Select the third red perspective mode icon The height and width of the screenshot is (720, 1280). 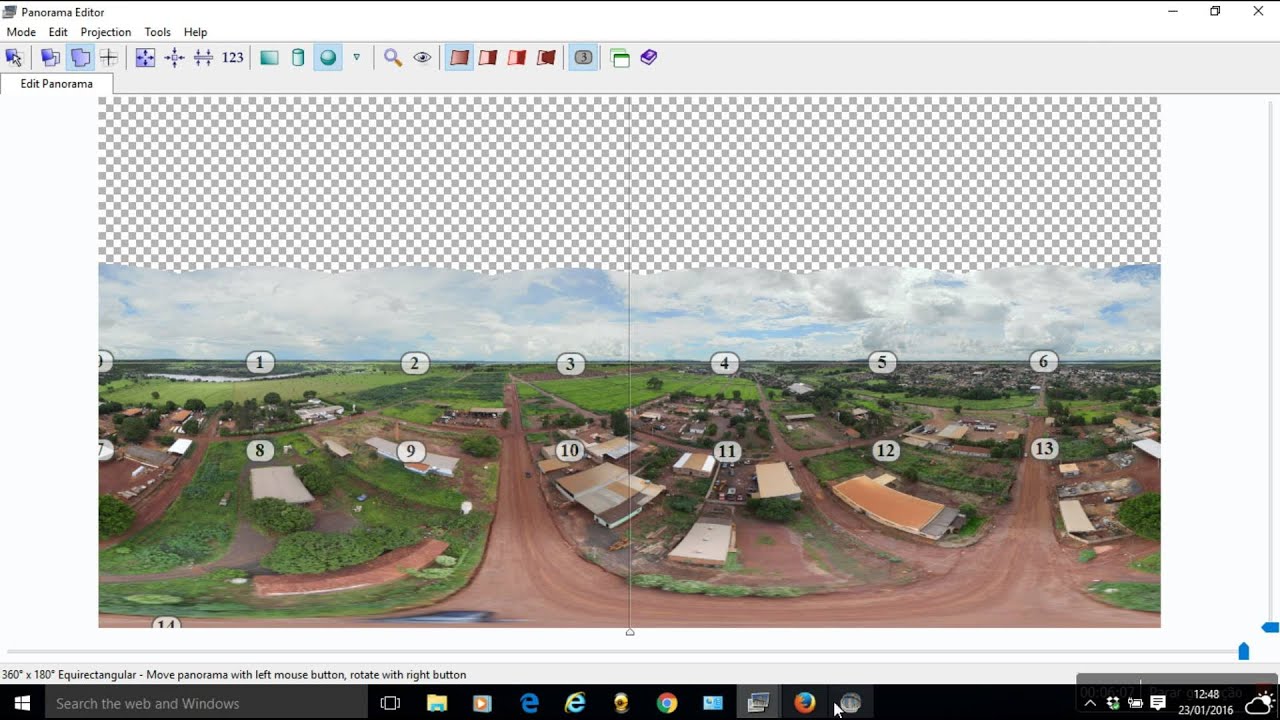517,58
